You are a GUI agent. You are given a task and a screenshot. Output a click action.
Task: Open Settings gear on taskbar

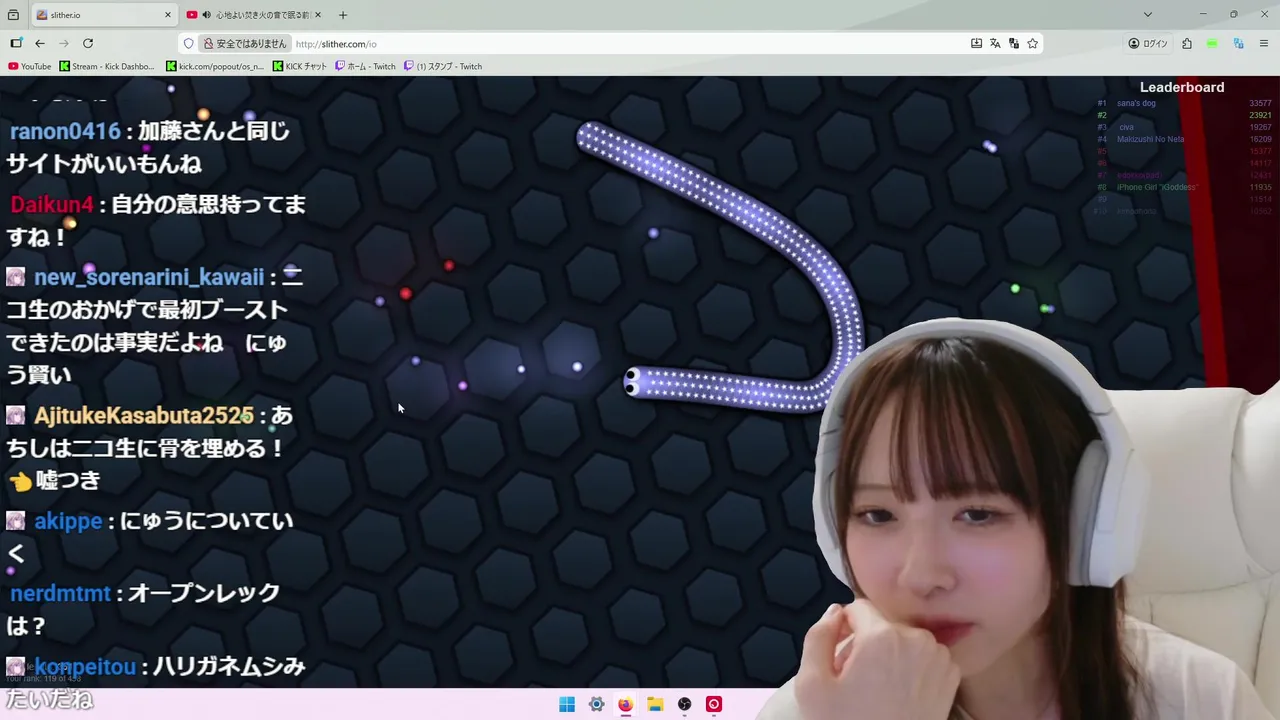[596, 704]
